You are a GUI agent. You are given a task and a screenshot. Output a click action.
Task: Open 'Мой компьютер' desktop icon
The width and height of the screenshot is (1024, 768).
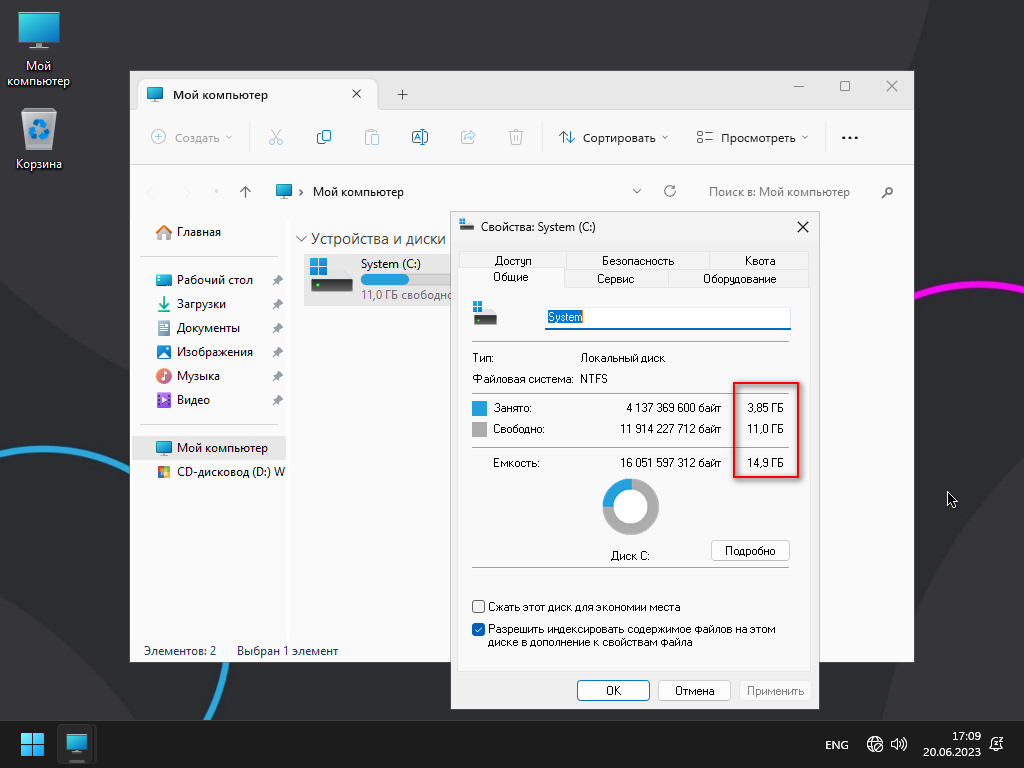[39, 50]
